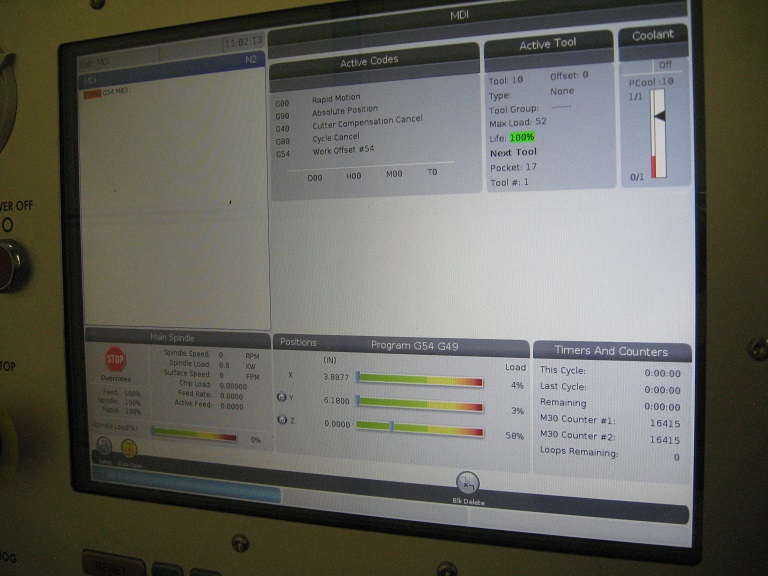Click the PCool: 10 value
Screen dimensions: 768x576
(x=651, y=82)
